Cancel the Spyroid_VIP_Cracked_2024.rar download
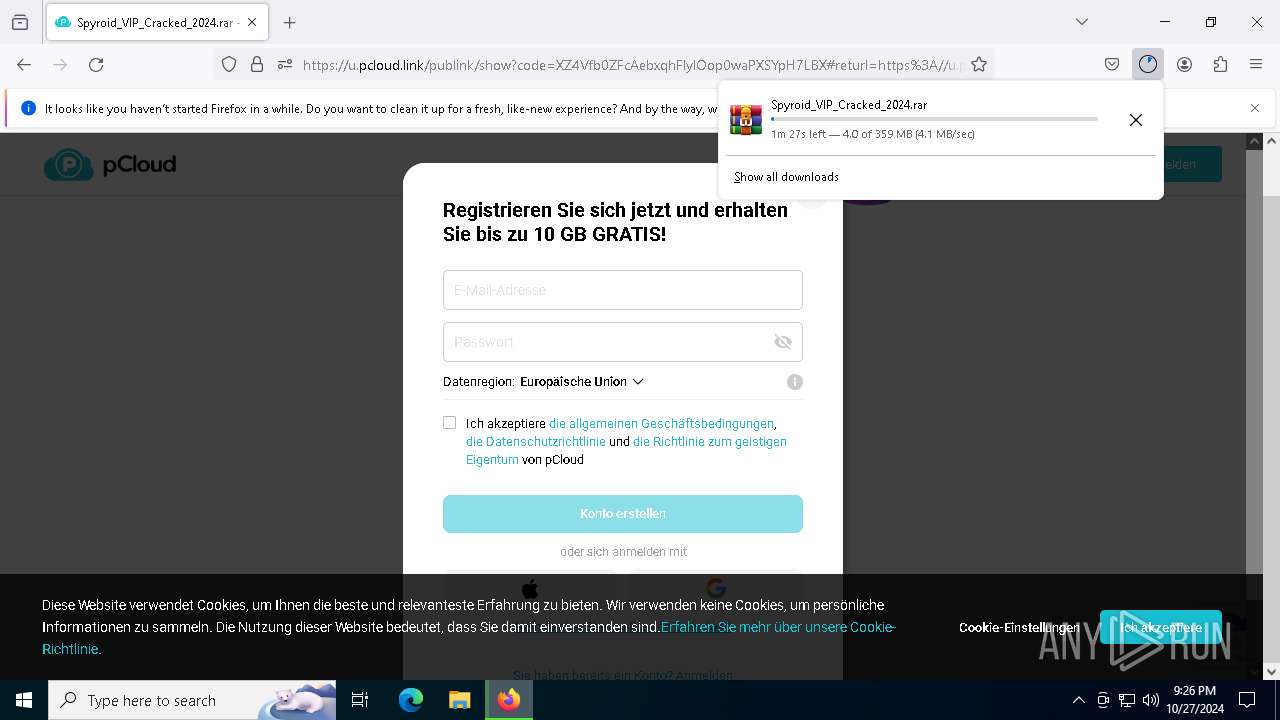The width and height of the screenshot is (1280, 720). [1136, 120]
